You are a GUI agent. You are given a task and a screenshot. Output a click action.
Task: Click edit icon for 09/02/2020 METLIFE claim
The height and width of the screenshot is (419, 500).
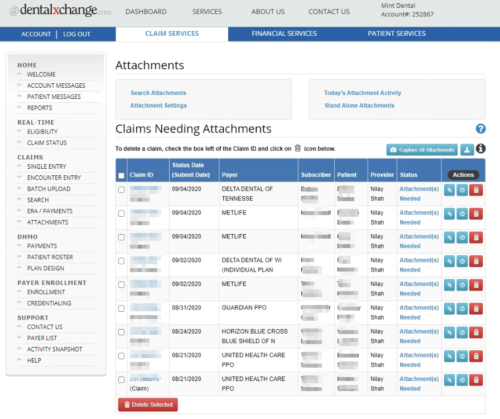(449, 285)
